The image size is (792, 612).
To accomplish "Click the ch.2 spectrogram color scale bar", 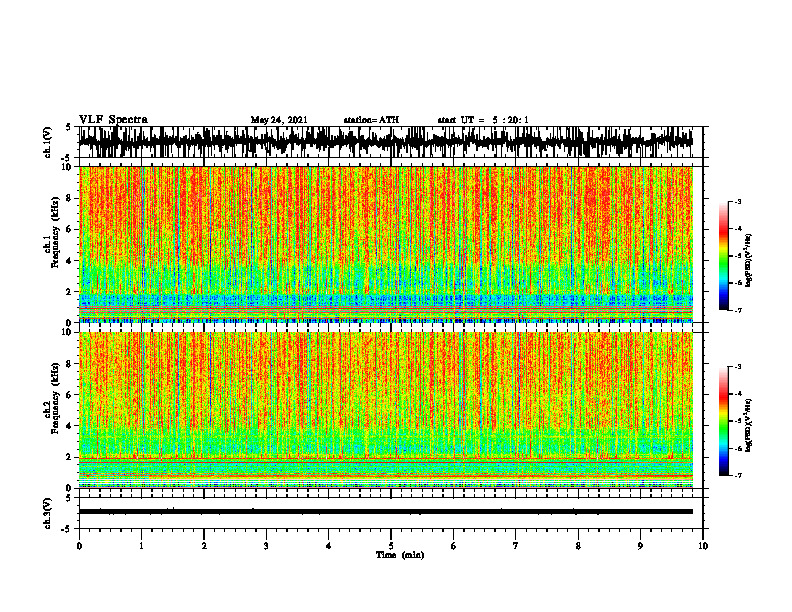I will coord(723,421).
